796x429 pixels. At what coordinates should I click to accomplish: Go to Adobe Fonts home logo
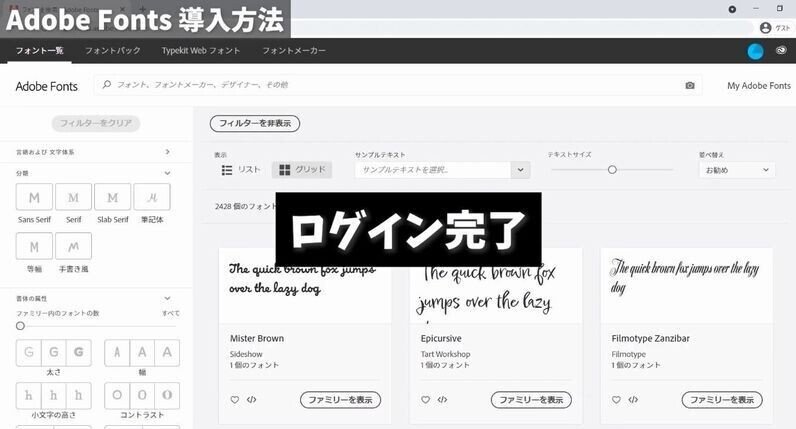click(x=47, y=86)
